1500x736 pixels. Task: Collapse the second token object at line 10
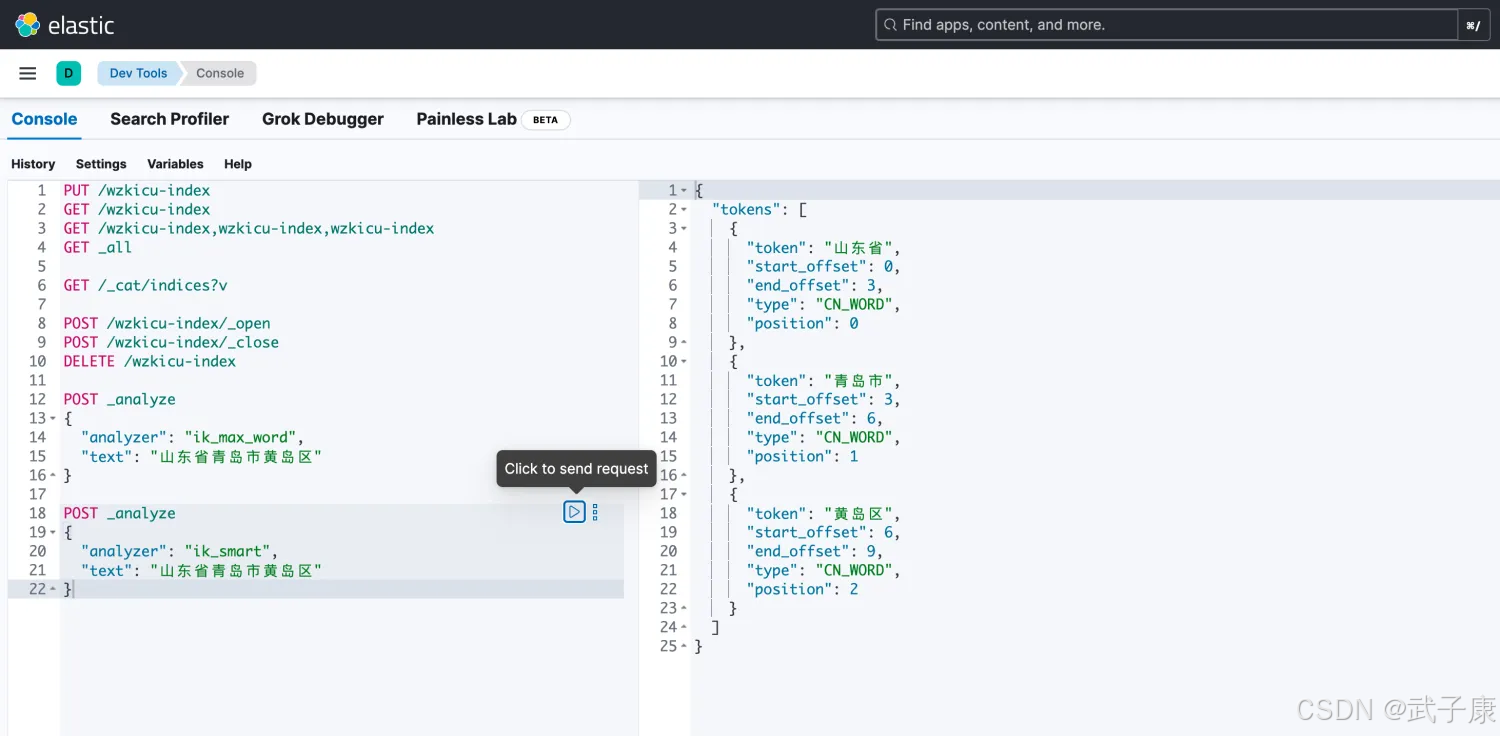click(x=684, y=361)
